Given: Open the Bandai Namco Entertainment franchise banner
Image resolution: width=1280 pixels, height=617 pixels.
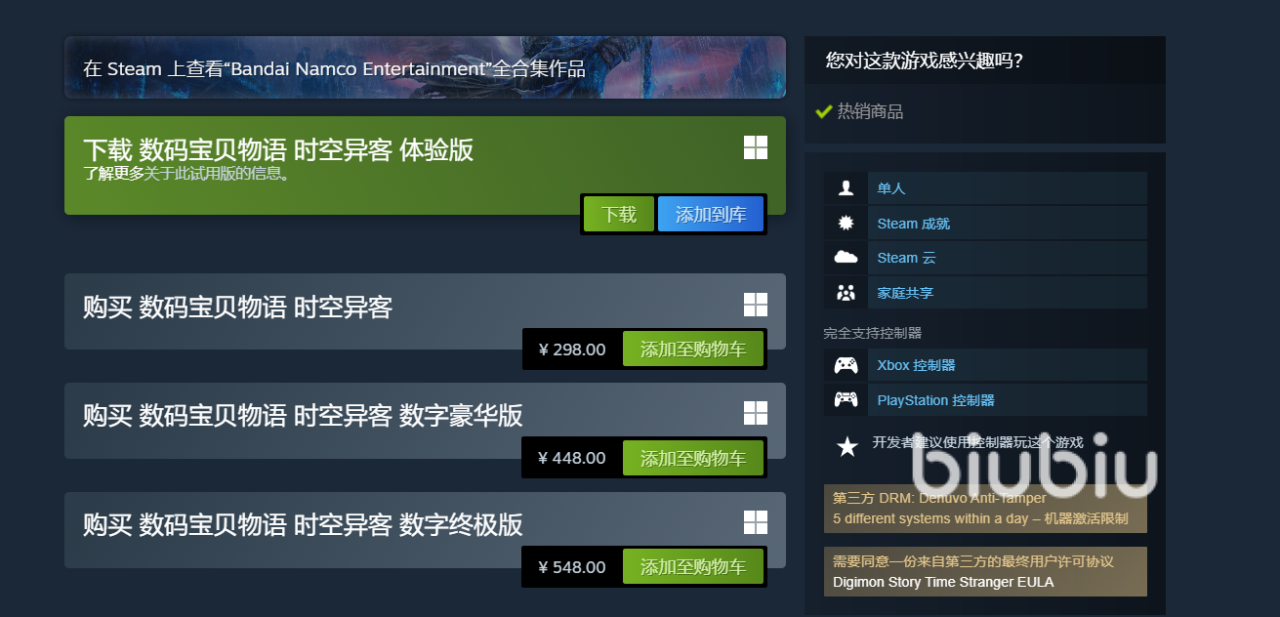Looking at the screenshot, I should (425, 68).
